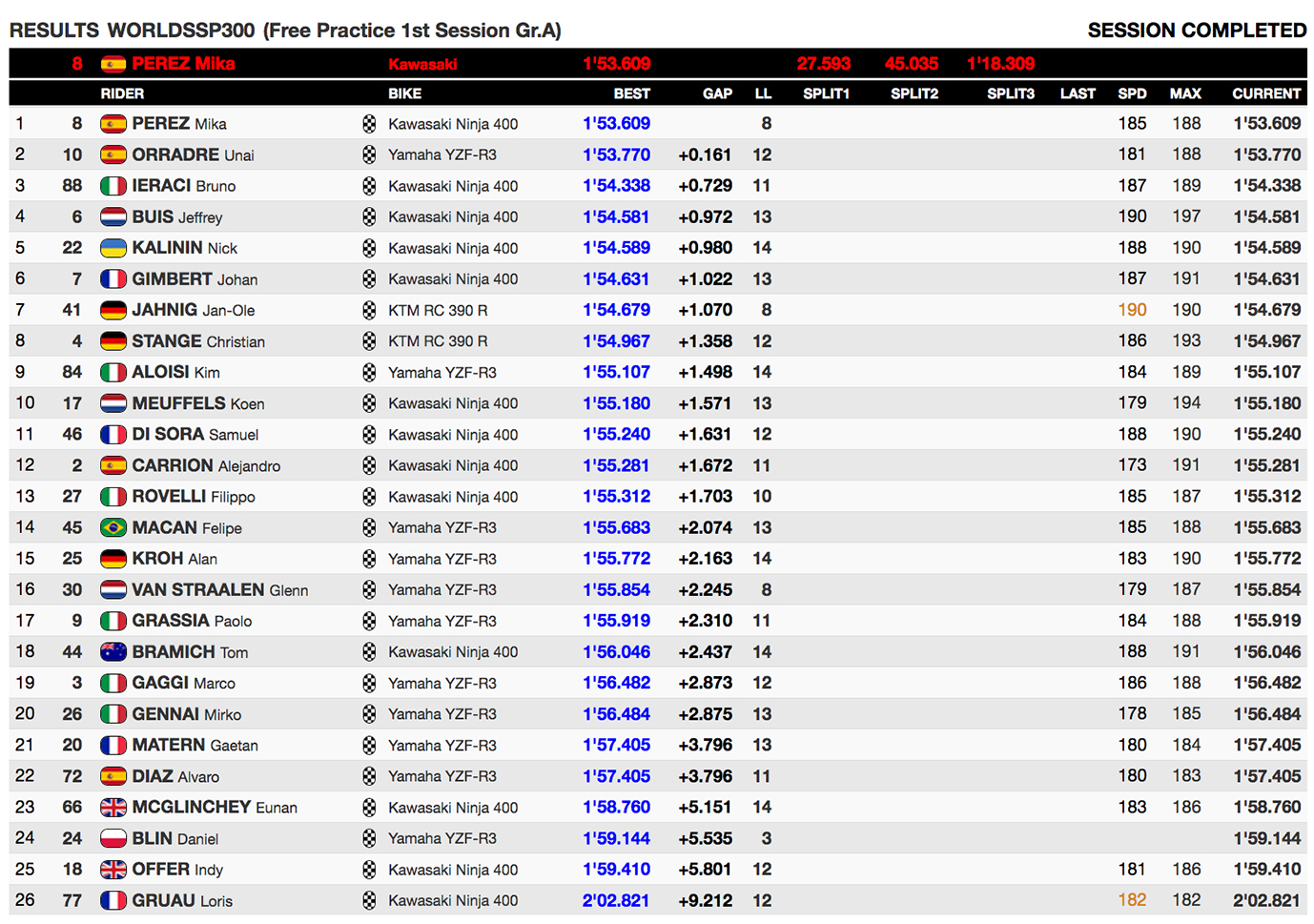The height and width of the screenshot is (924, 1314).
Task: Click the SPD column header
Action: 1132,93
